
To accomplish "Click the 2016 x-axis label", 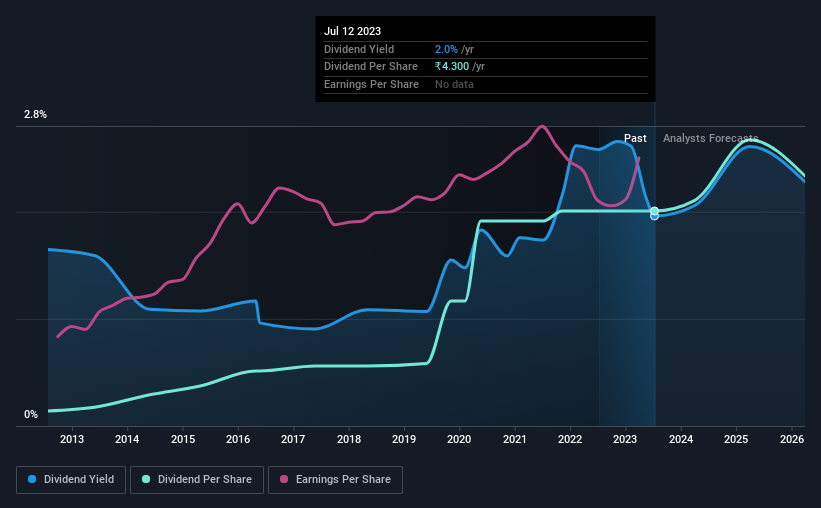I will coord(238,439).
